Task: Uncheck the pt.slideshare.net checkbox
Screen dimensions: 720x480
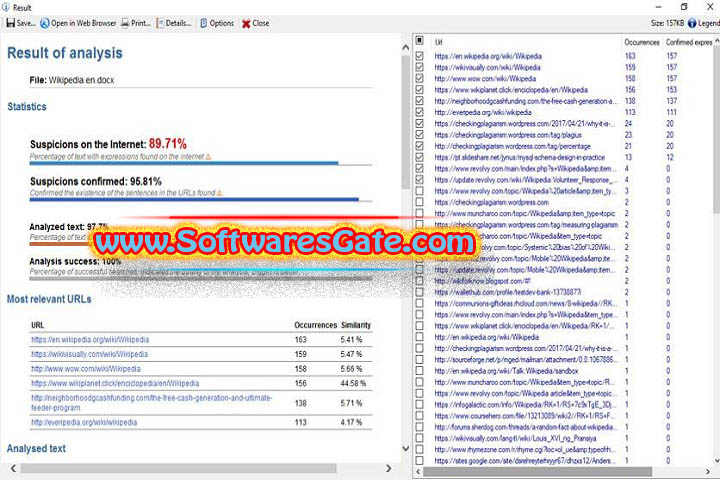Action: (x=420, y=157)
